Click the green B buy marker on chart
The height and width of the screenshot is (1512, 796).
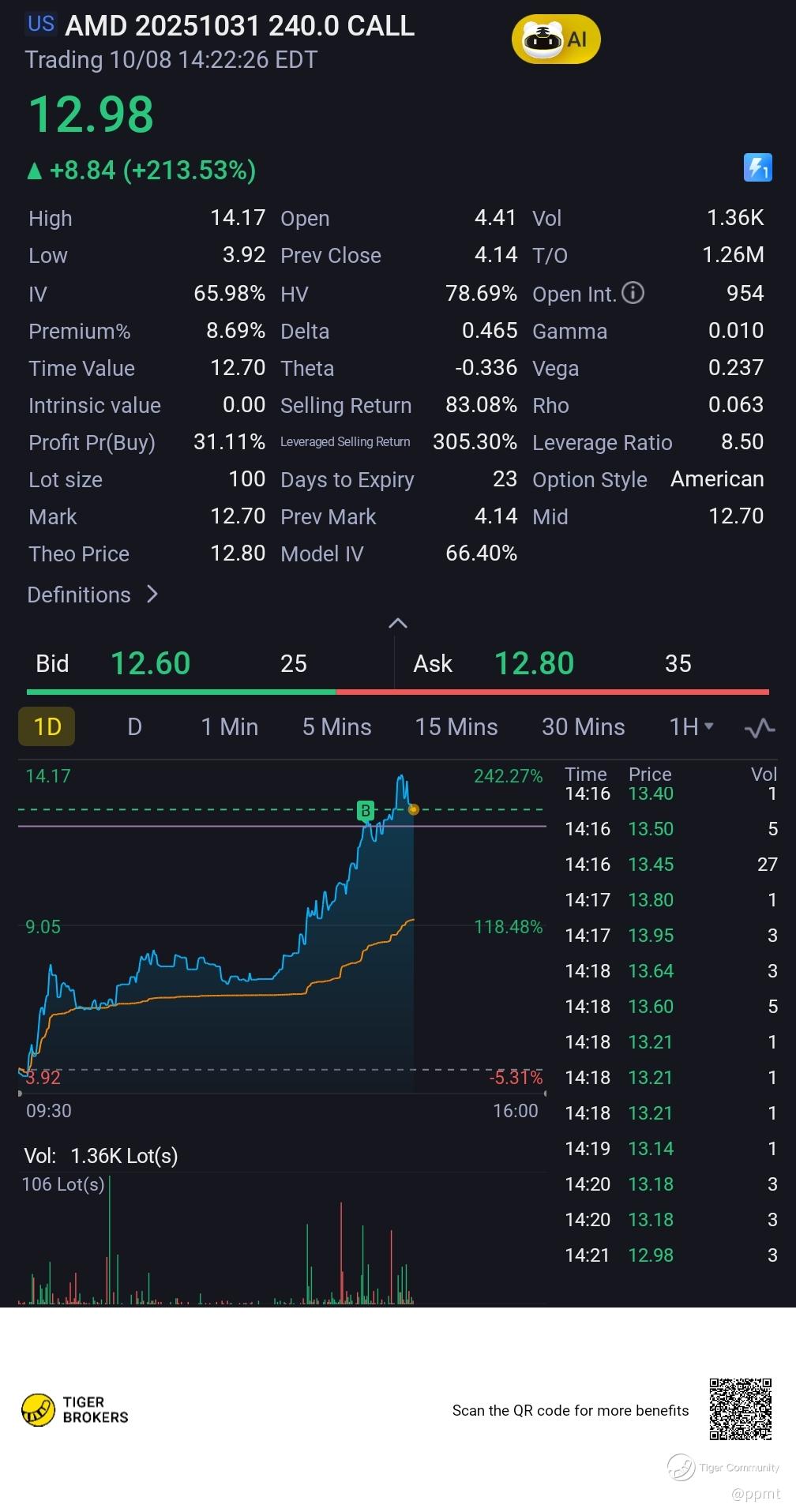pos(366,810)
